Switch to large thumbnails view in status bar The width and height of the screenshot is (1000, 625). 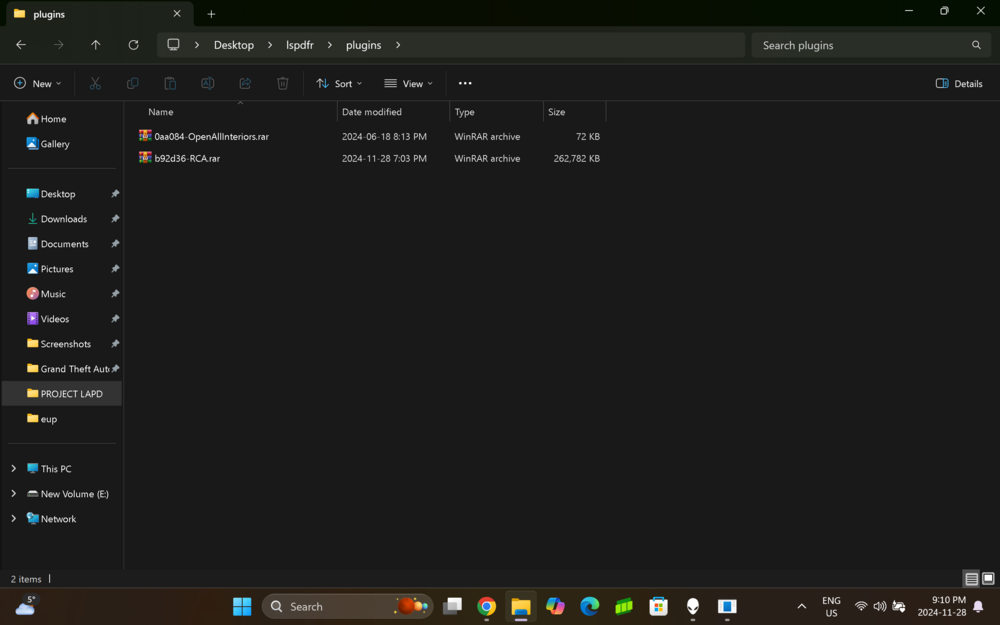pyautogui.click(x=988, y=579)
